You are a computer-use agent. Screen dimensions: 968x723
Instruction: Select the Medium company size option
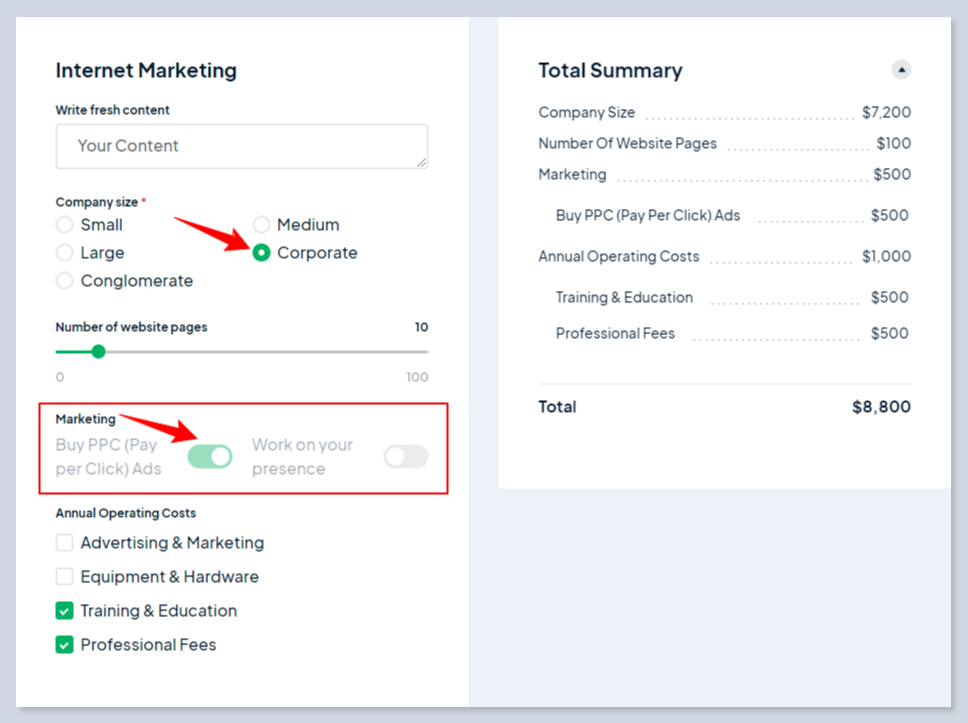[x=261, y=225]
